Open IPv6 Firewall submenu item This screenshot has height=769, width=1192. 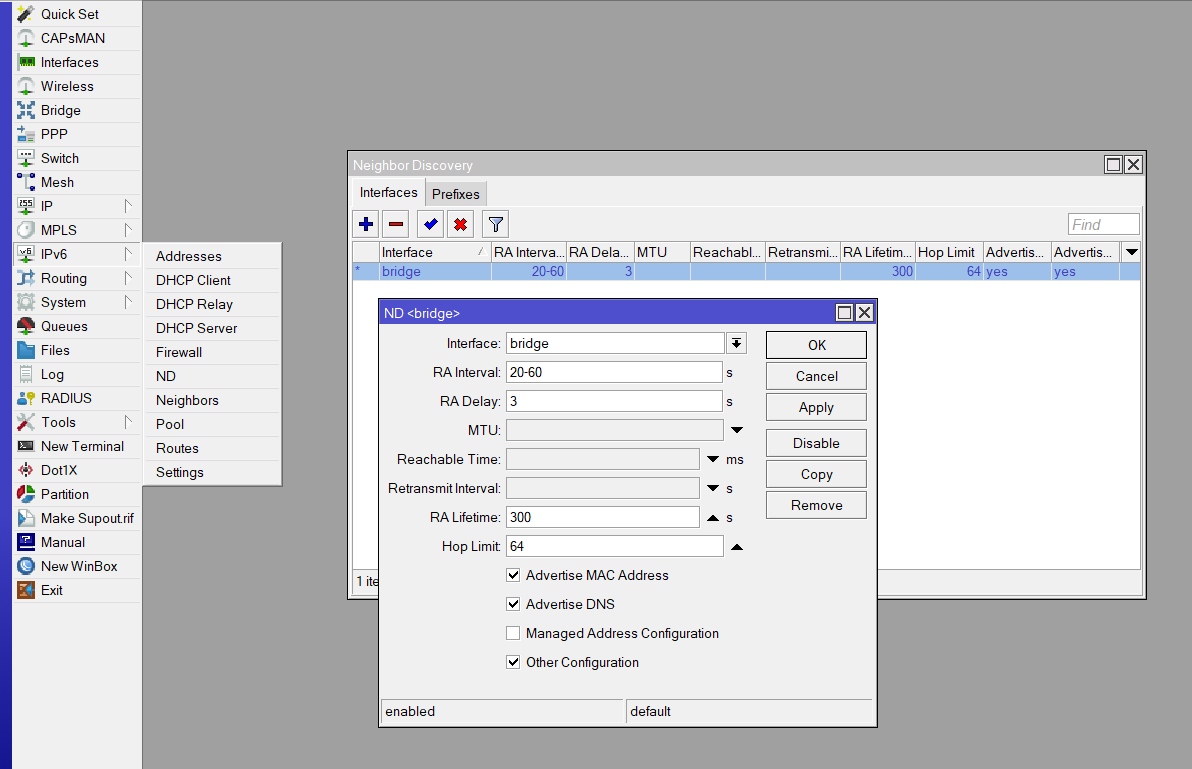click(x=213, y=353)
